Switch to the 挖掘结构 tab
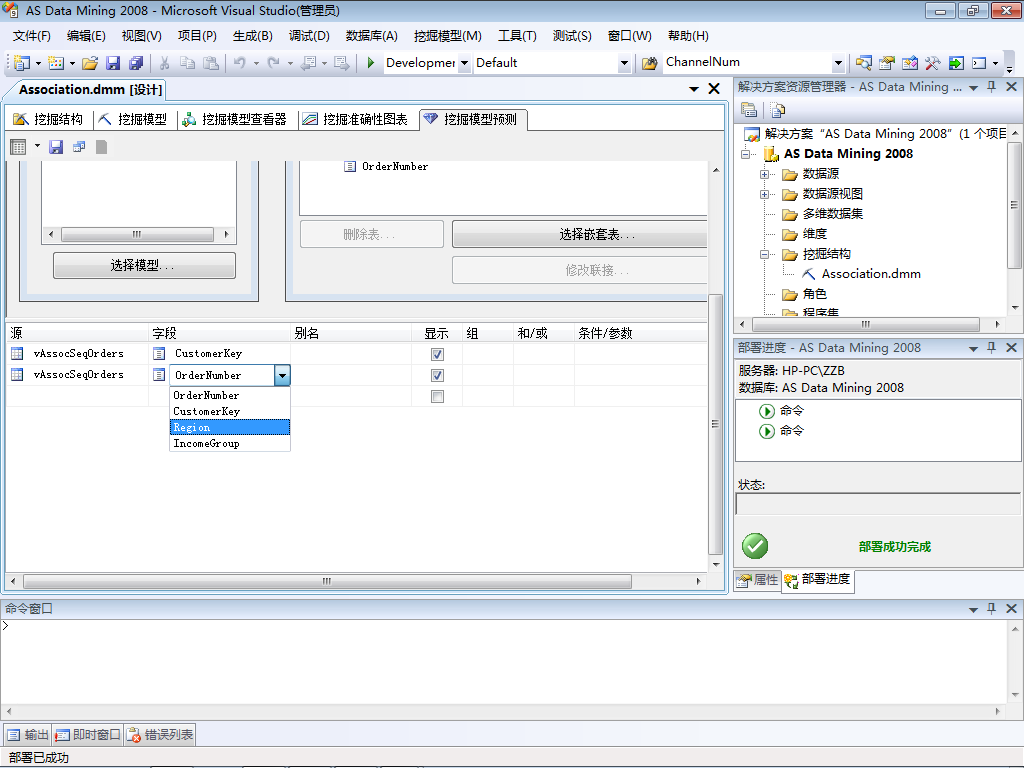 point(49,120)
